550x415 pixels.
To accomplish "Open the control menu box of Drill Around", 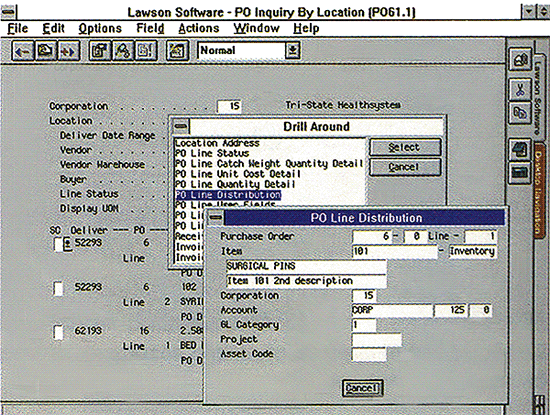I will [181, 126].
